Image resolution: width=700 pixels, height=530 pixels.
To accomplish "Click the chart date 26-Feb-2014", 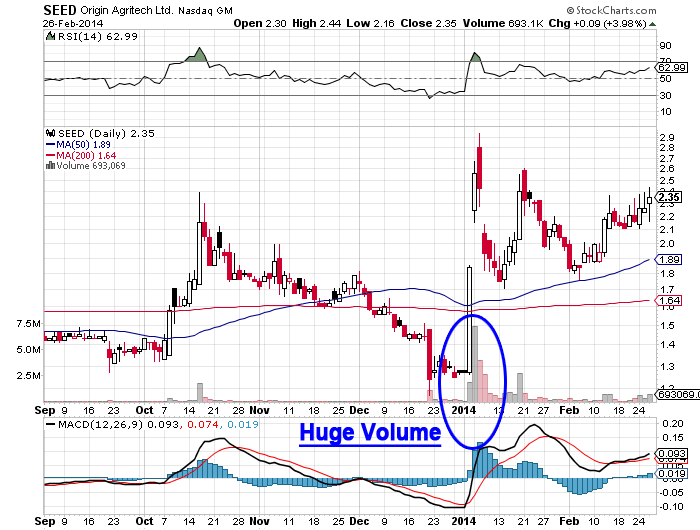I will (x=73, y=24).
